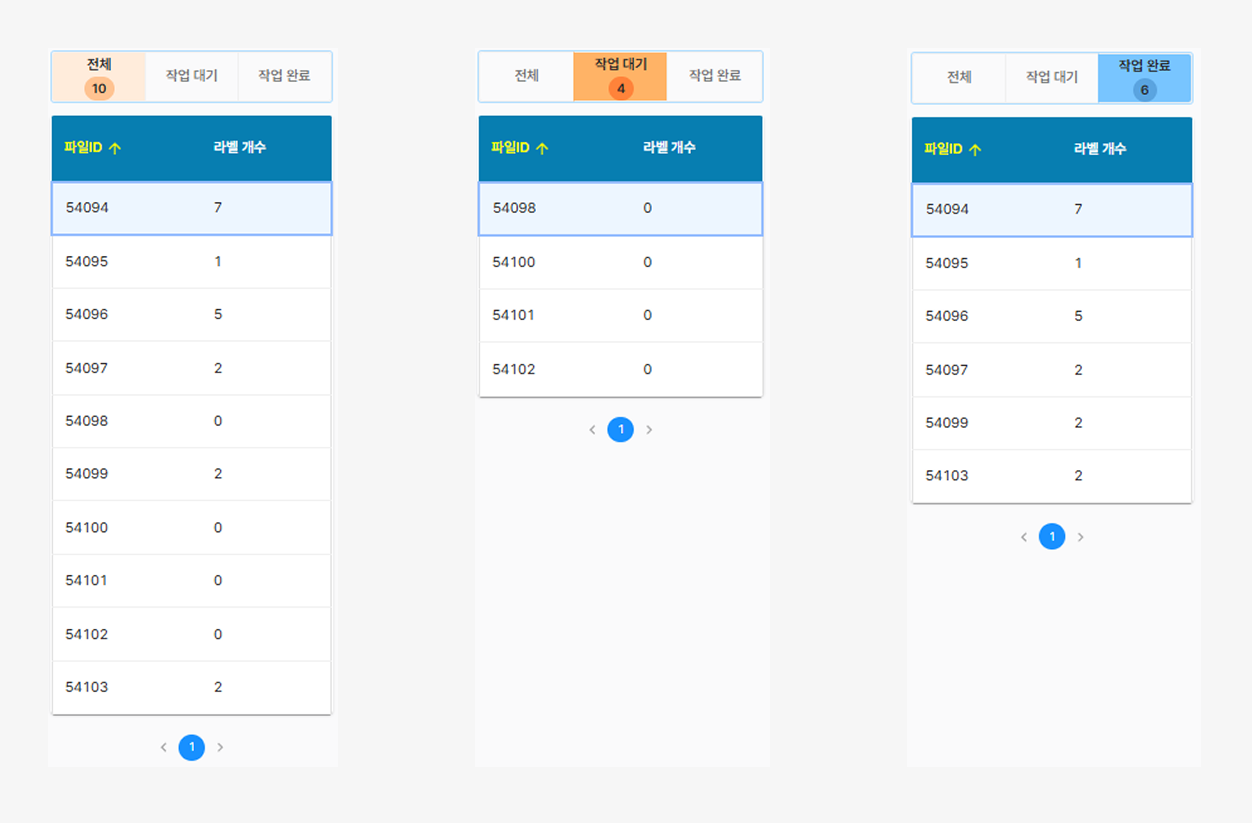Go to next page in the 4-file panel
Image resolution: width=1252 pixels, height=823 pixels.
(x=649, y=430)
